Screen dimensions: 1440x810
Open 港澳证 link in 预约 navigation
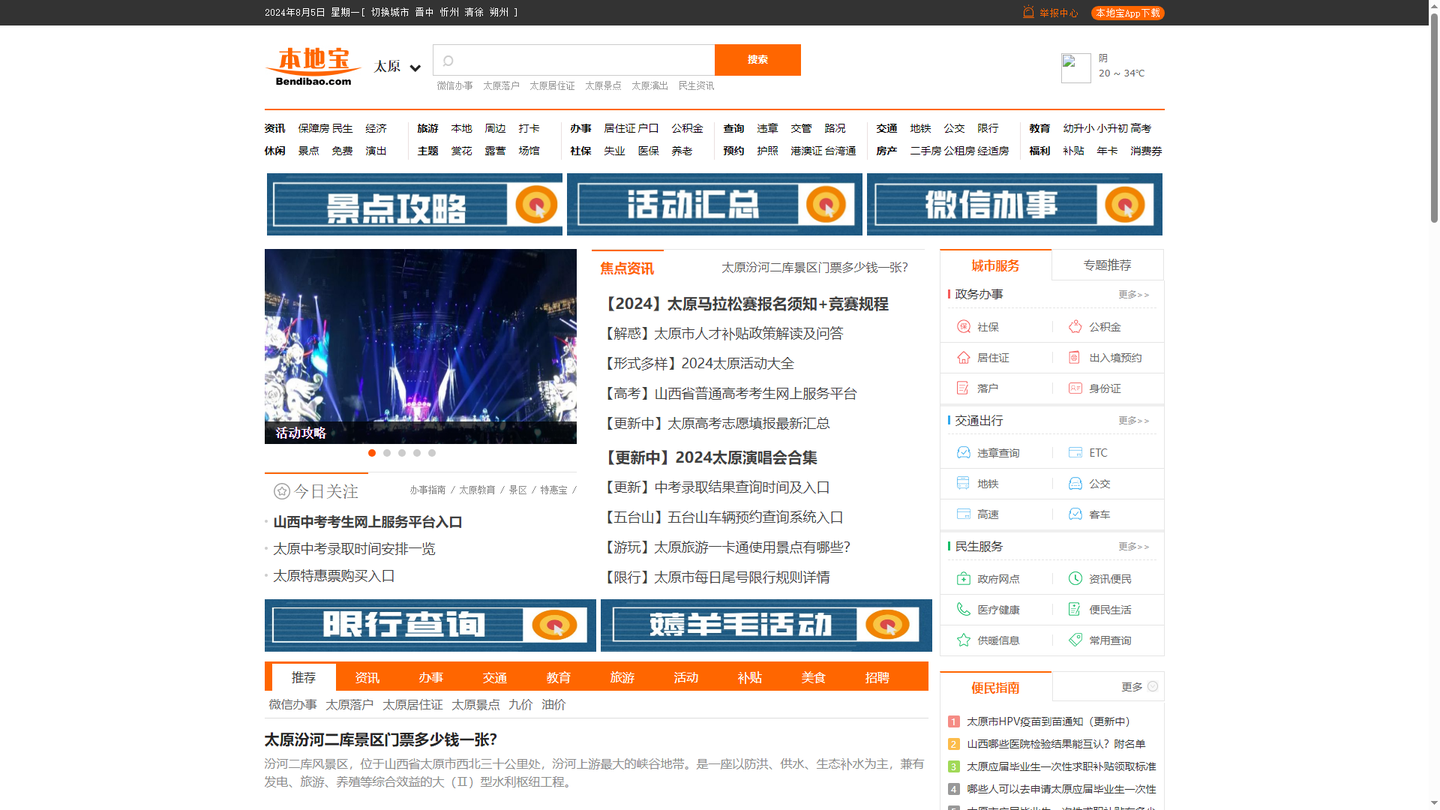(x=806, y=151)
